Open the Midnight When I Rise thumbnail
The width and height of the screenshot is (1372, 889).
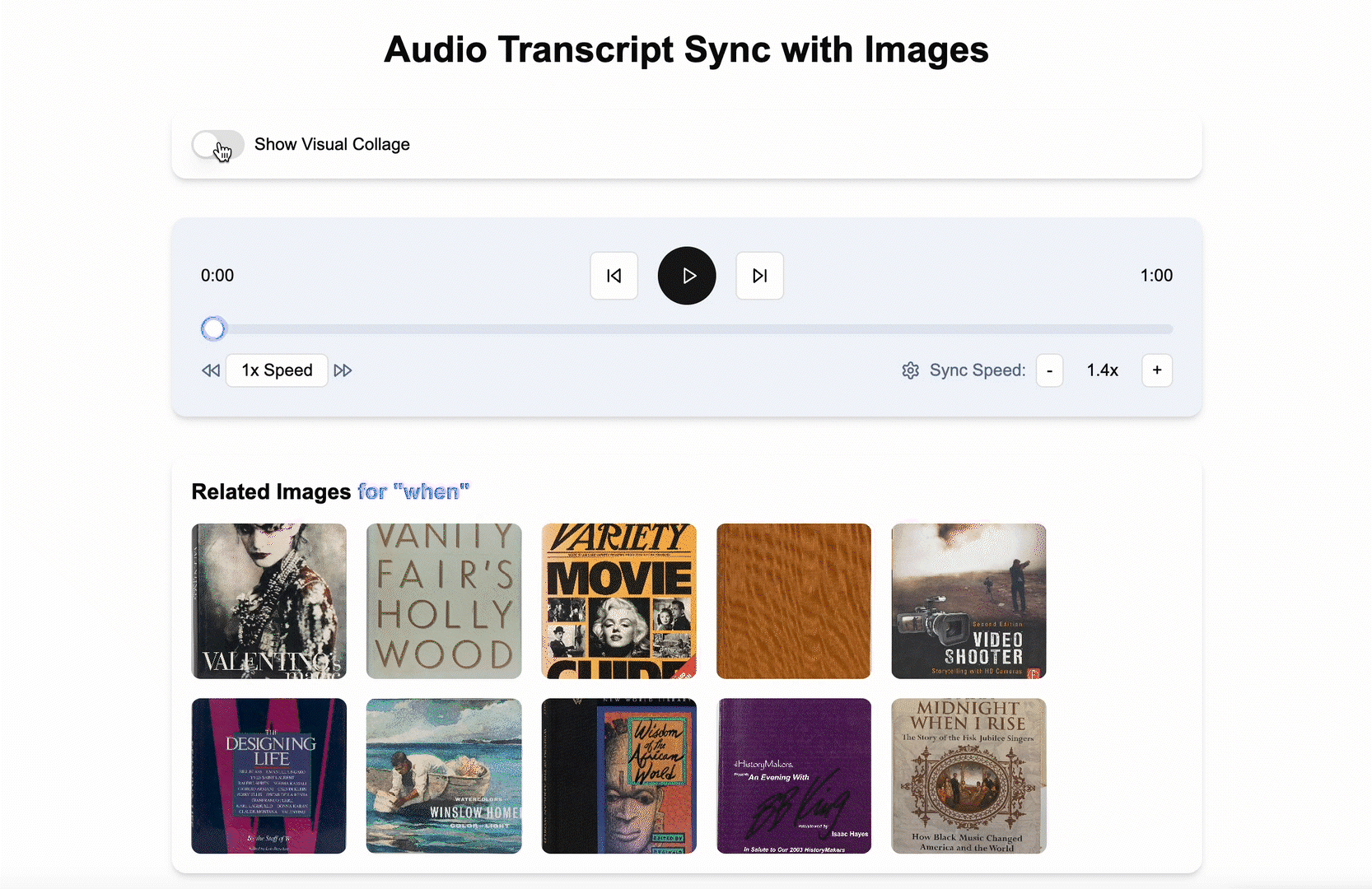point(968,776)
